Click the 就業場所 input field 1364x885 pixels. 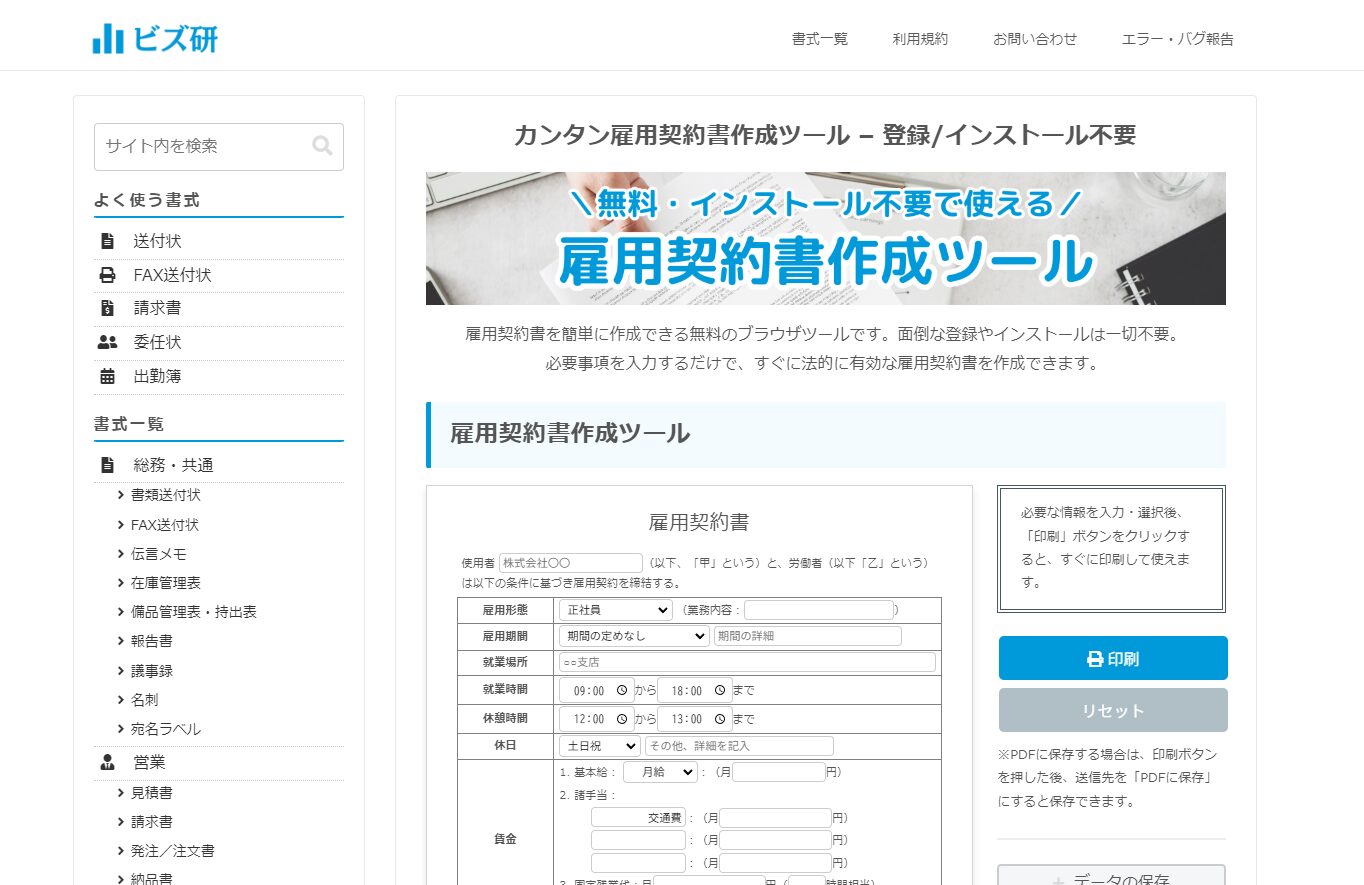(747, 662)
